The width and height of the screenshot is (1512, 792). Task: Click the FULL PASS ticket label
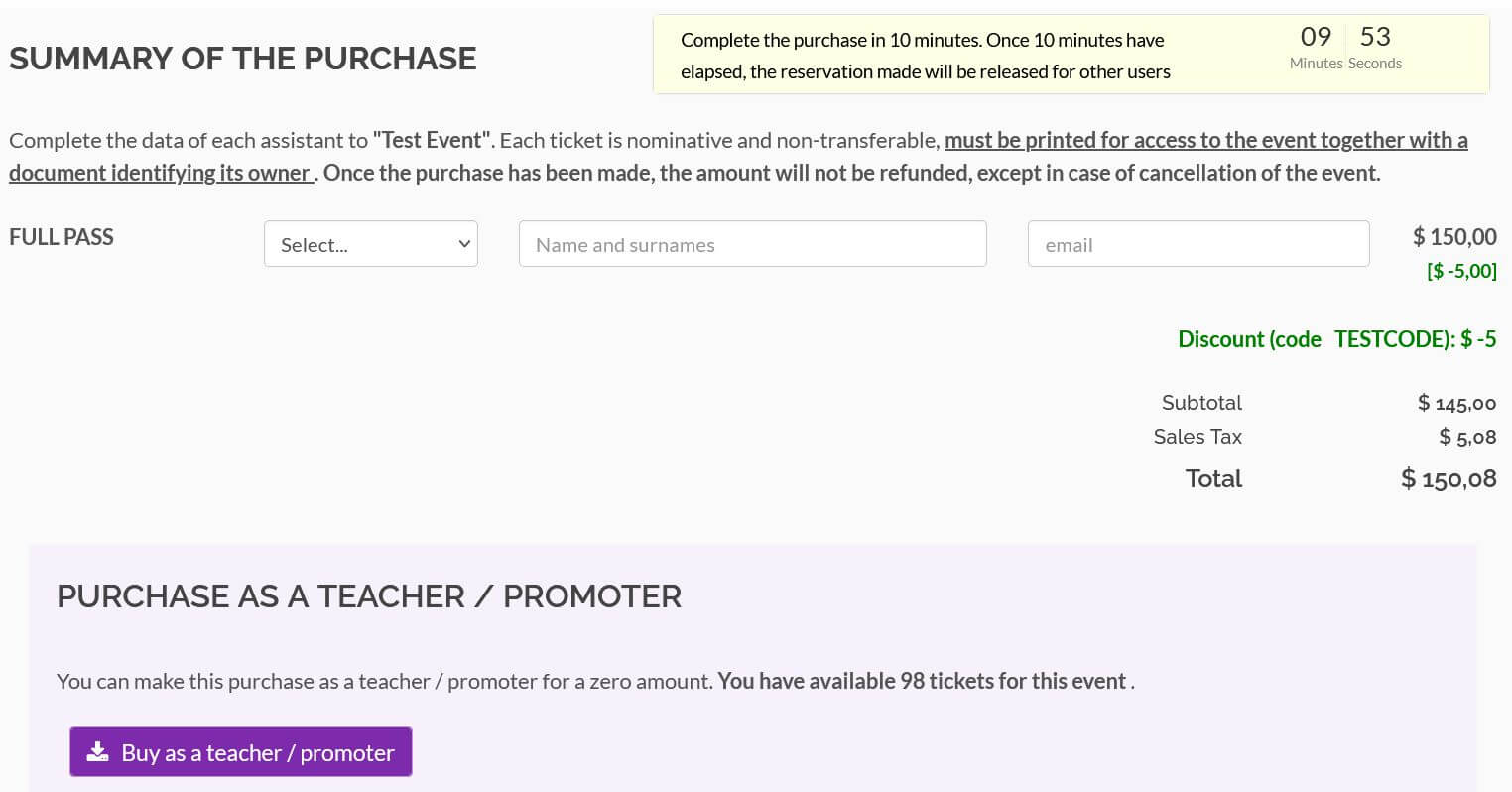(x=62, y=237)
